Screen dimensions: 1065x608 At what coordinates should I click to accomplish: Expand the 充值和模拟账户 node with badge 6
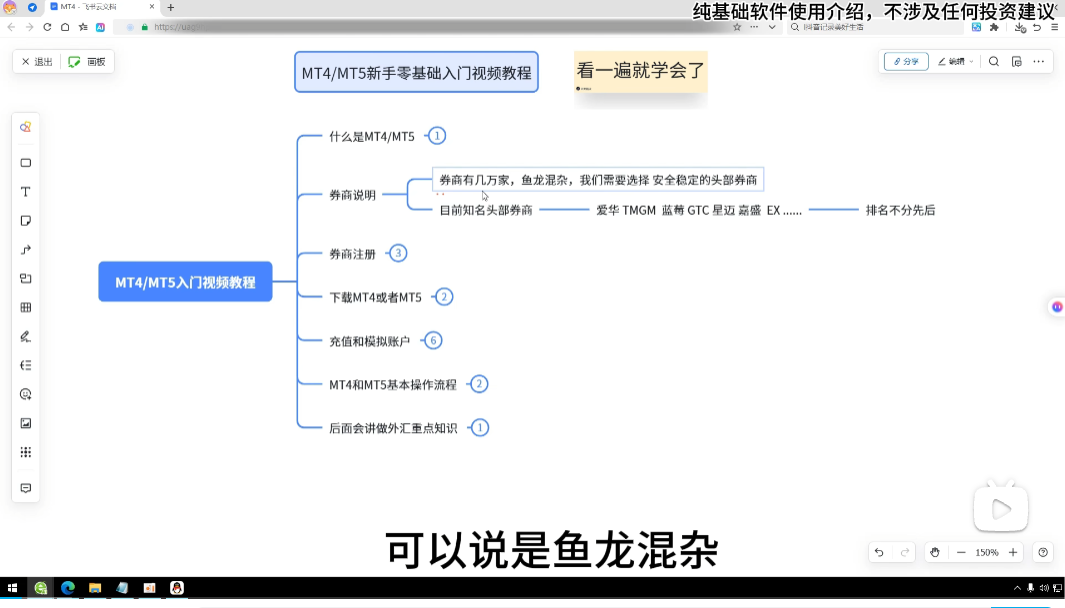pyautogui.click(x=433, y=340)
